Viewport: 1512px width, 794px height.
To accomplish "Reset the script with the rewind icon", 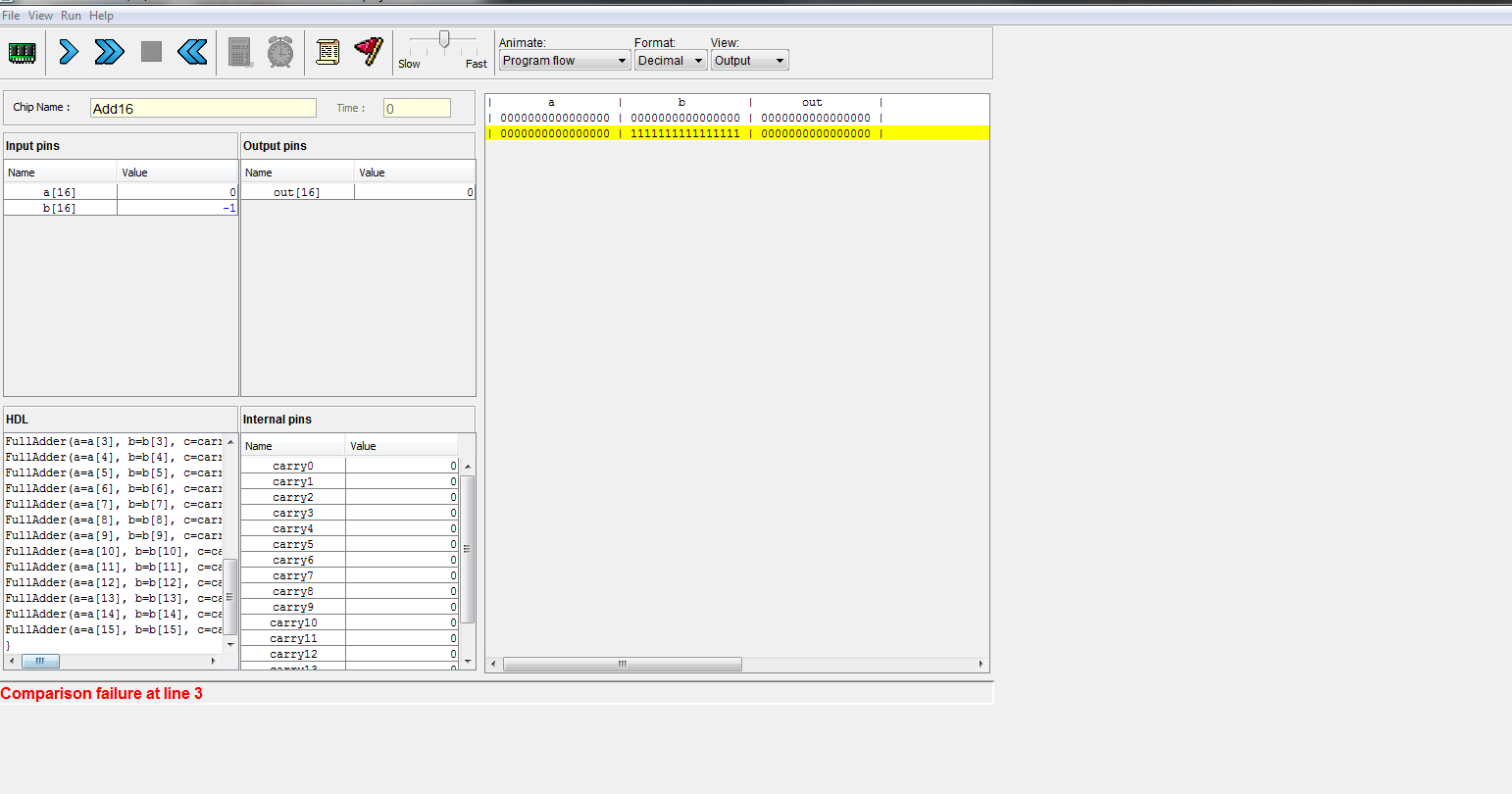I will tap(192, 52).
